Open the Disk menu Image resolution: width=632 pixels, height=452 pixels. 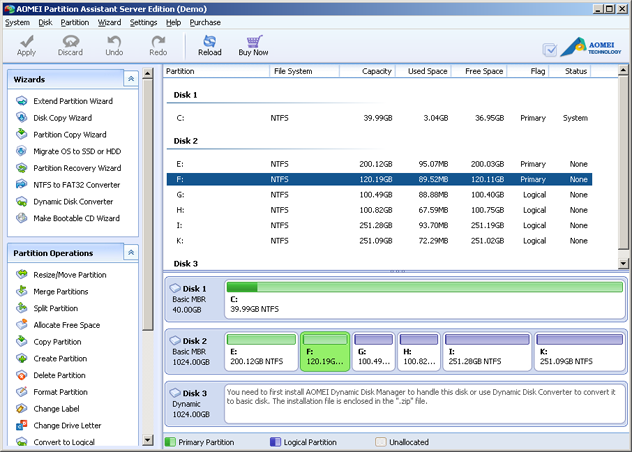click(46, 23)
